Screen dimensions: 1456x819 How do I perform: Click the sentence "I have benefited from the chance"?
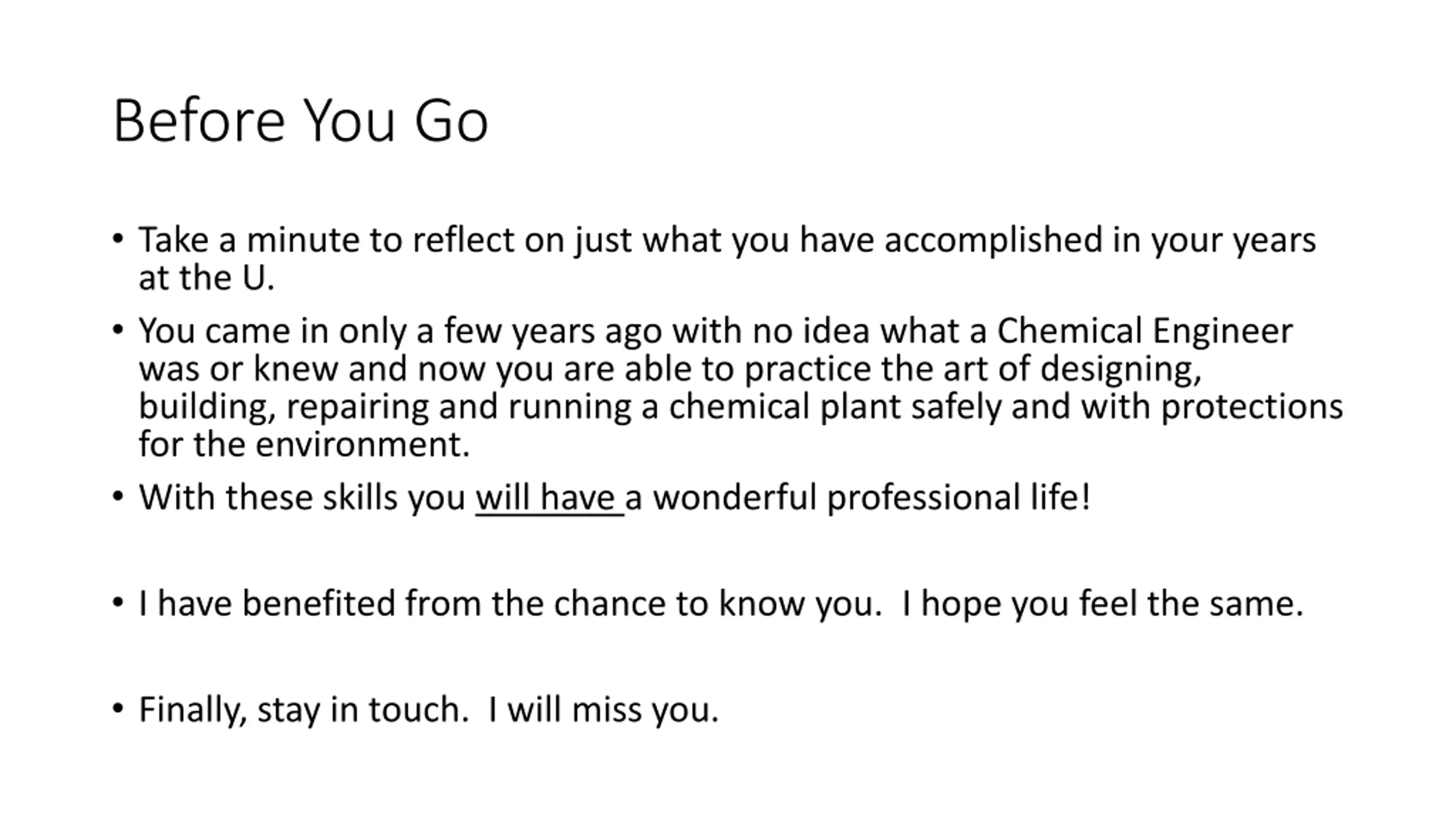click(510, 603)
